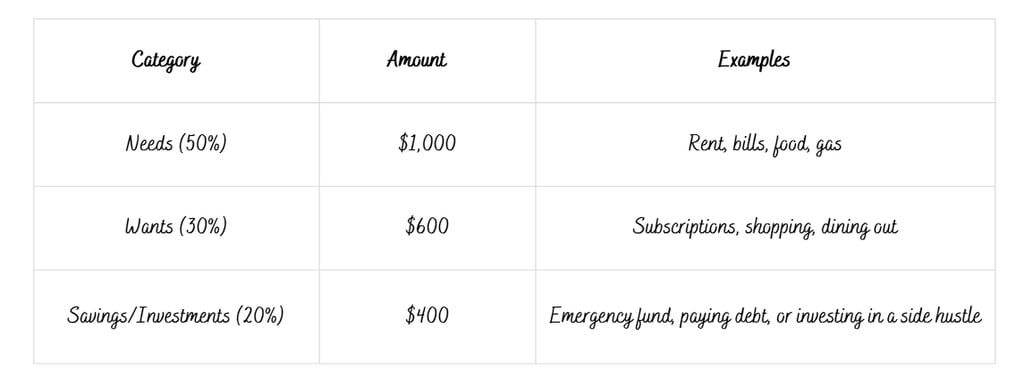
Task: Select the $600 amount cell
Action: (427, 228)
